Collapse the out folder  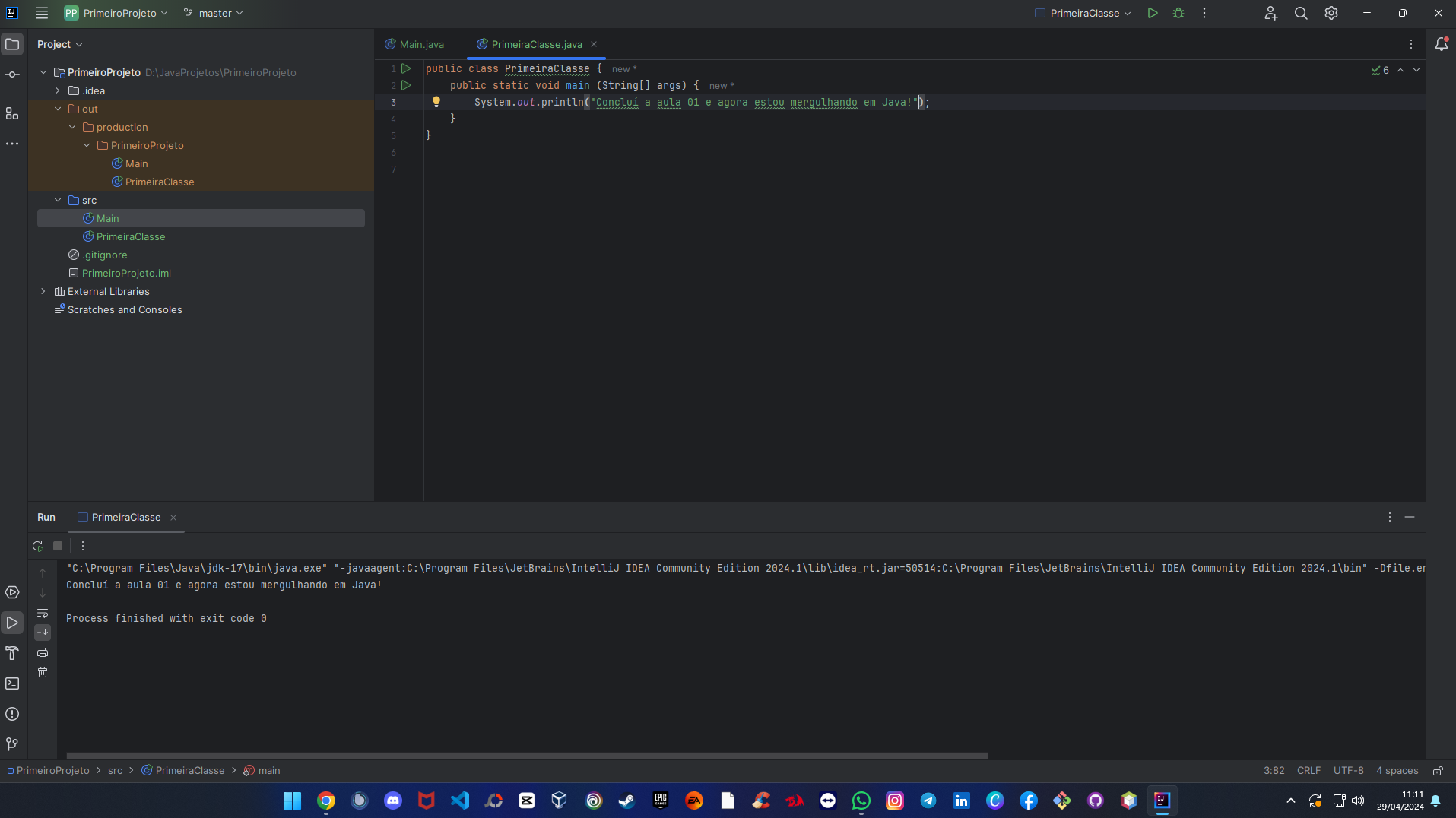pos(58,109)
